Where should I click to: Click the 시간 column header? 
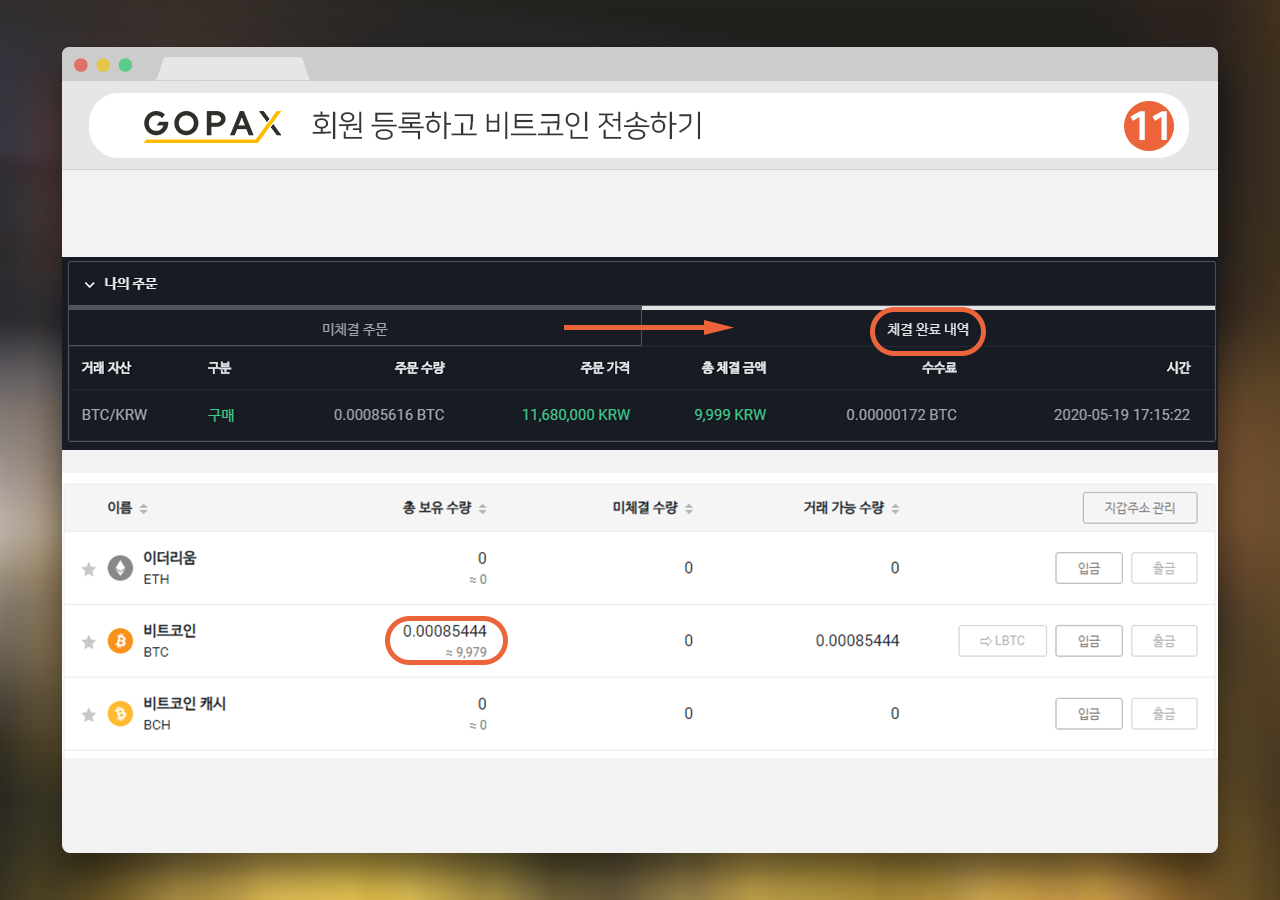[x=1178, y=368]
